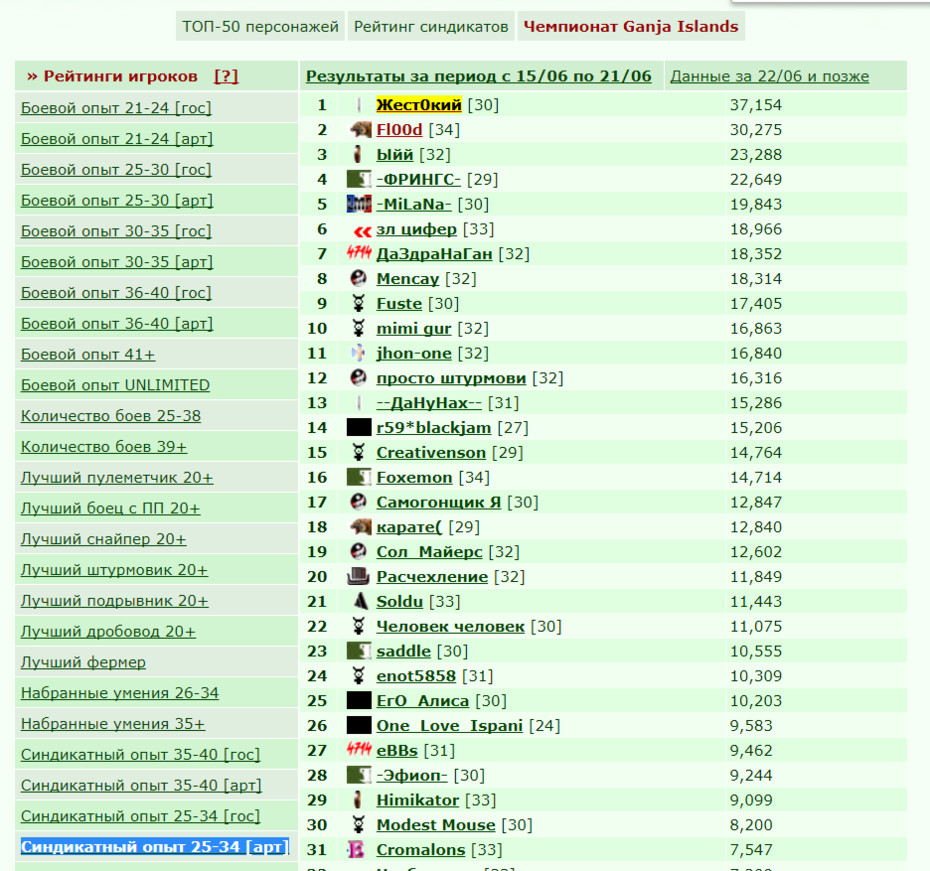Click score value 37,154
Image resolution: width=930 pixels, height=871 pixels.
(756, 105)
